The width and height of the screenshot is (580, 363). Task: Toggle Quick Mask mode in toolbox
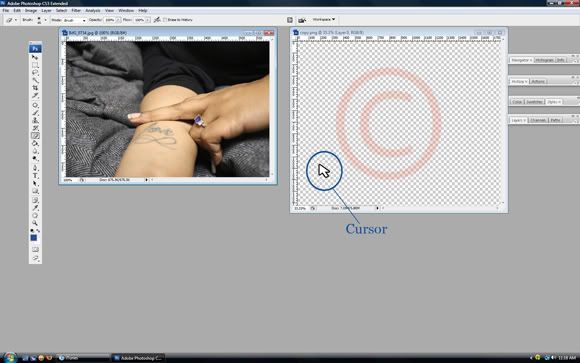[35, 249]
